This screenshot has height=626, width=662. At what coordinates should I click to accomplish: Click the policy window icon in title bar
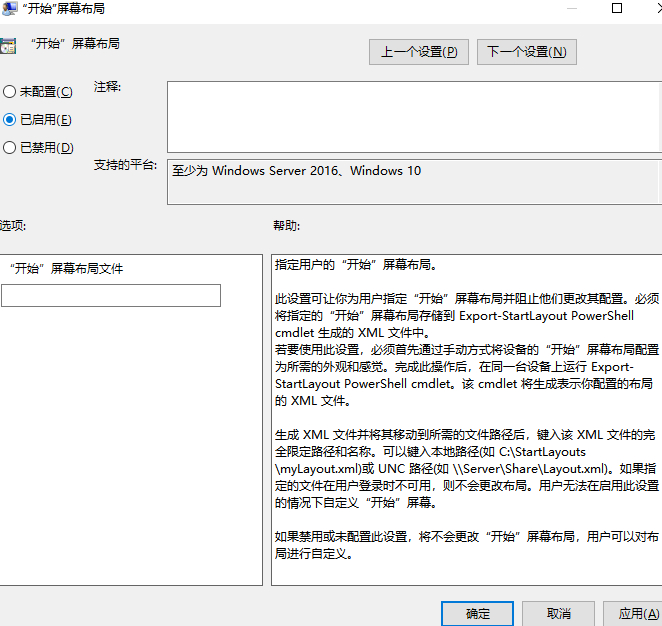coord(8,9)
